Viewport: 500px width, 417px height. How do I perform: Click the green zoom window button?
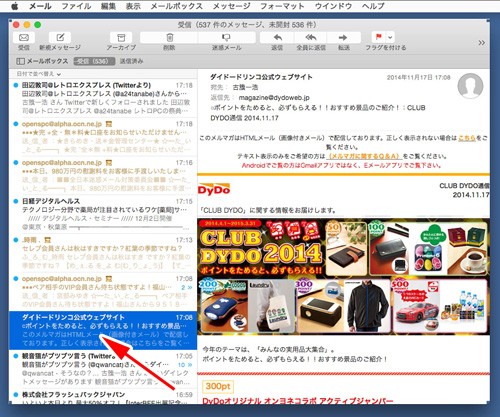[x=38, y=25]
